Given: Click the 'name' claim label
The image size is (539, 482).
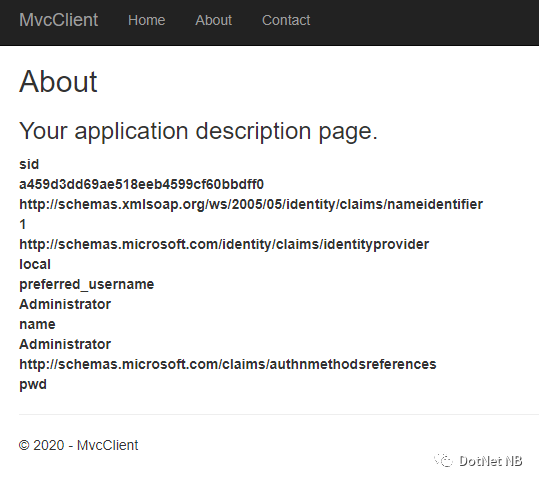Looking at the screenshot, I should tap(37, 325).
